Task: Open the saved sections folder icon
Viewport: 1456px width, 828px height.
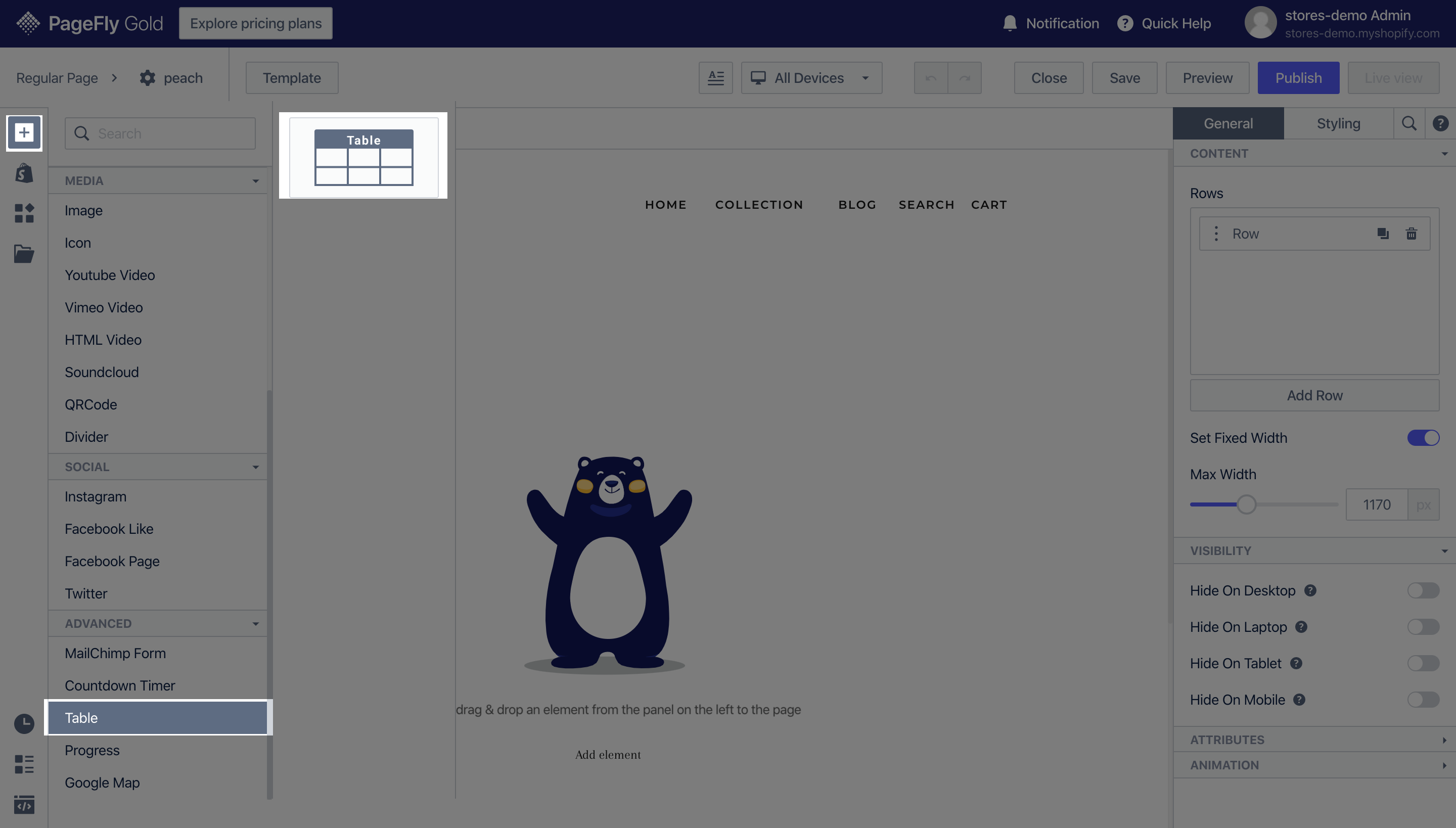Action: (x=24, y=254)
